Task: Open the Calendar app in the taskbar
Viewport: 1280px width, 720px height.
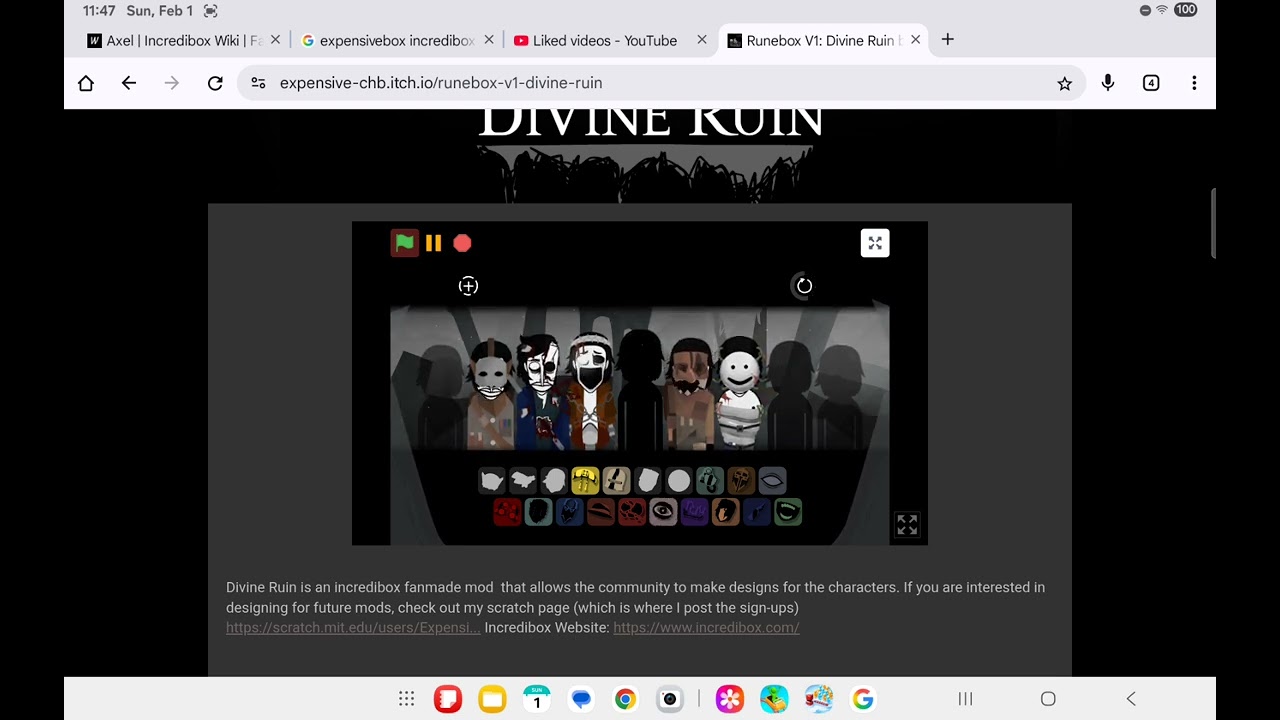Action: [537, 699]
